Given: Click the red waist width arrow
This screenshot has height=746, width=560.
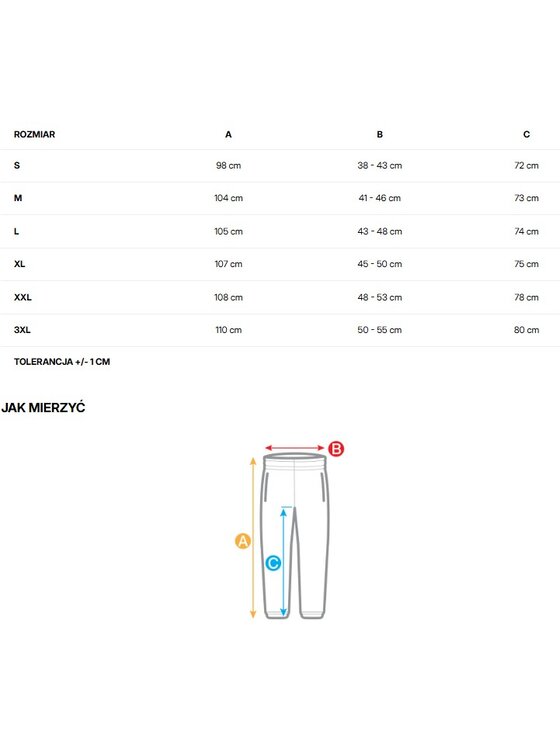Looking at the screenshot, I should 295,448.
